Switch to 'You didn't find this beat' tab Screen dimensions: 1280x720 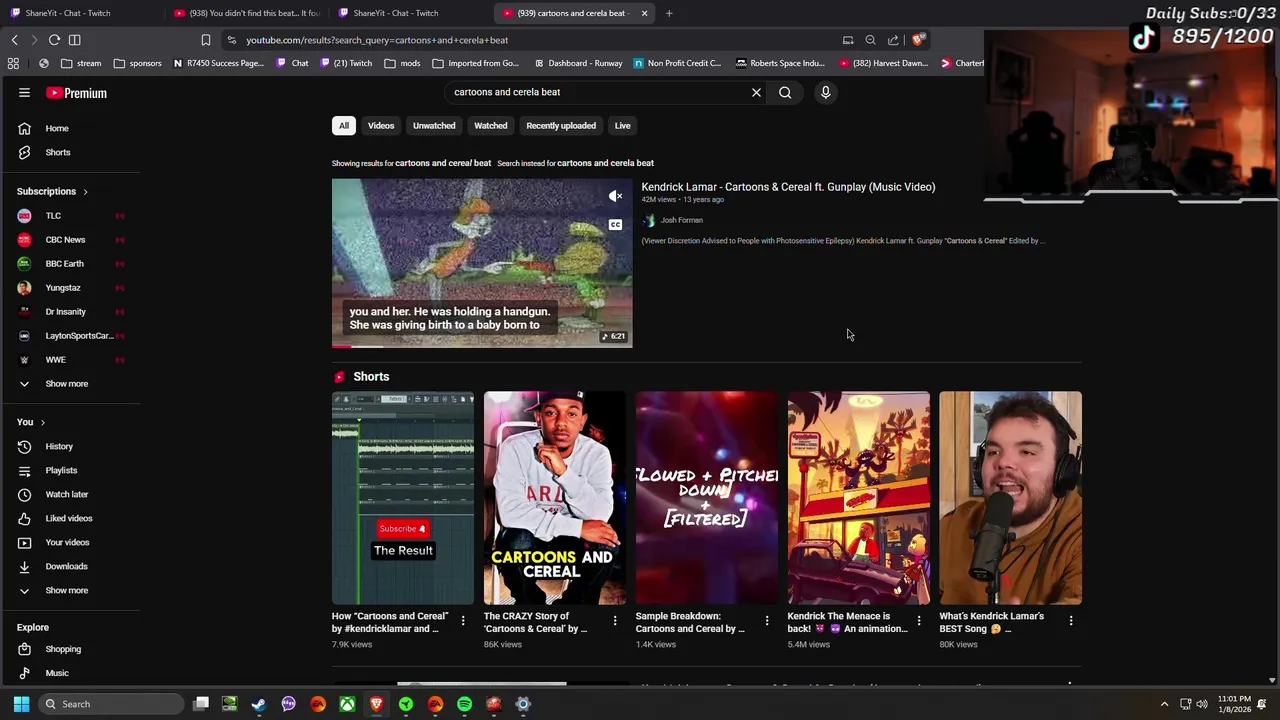pos(247,13)
